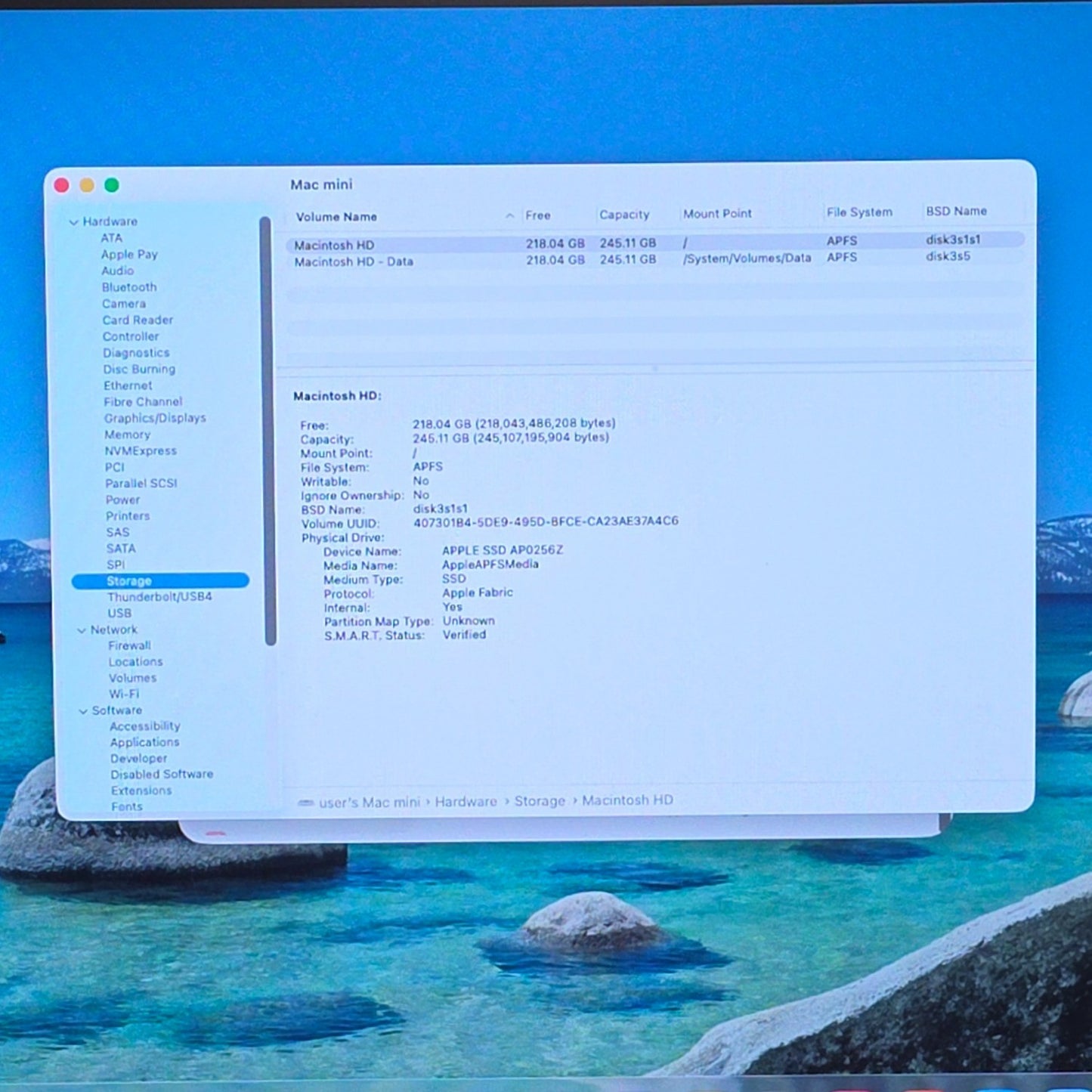Image resolution: width=1092 pixels, height=1092 pixels.
Task: Minimize window with yellow button
Action: click(x=87, y=185)
